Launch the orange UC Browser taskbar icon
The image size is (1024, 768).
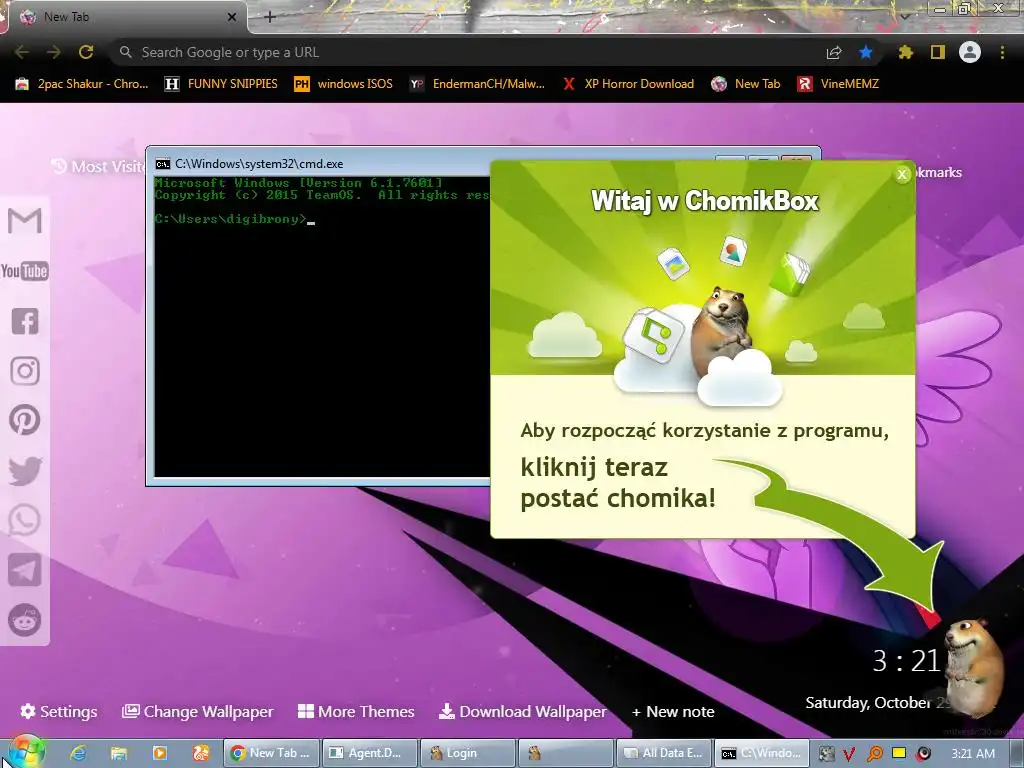(x=200, y=753)
